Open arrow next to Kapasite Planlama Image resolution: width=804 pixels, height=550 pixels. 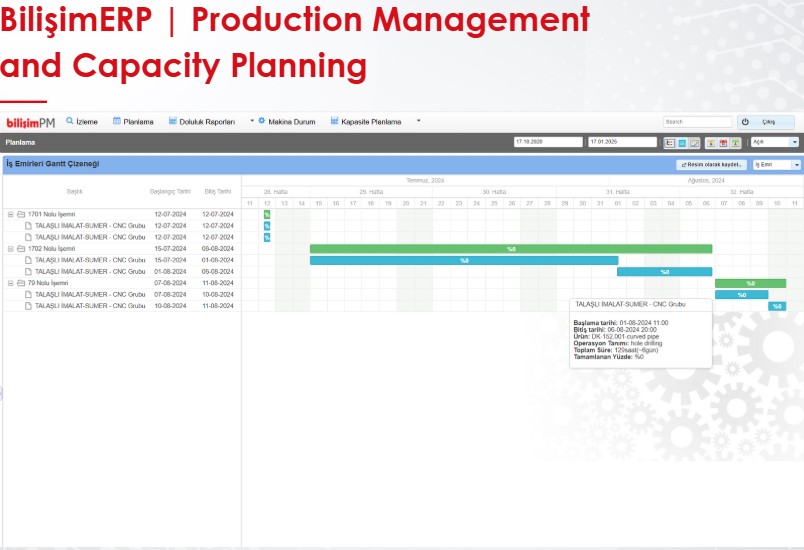click(418, 121)
